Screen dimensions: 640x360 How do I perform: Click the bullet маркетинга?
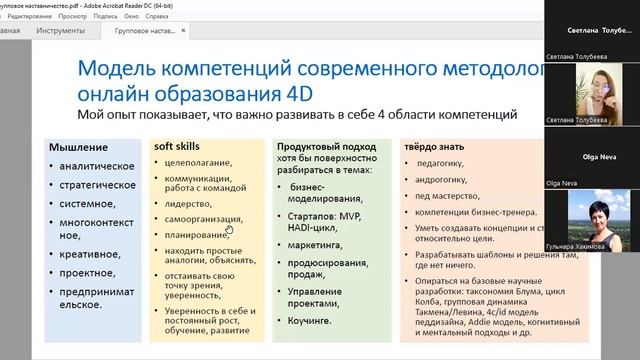tap(315, 245)
